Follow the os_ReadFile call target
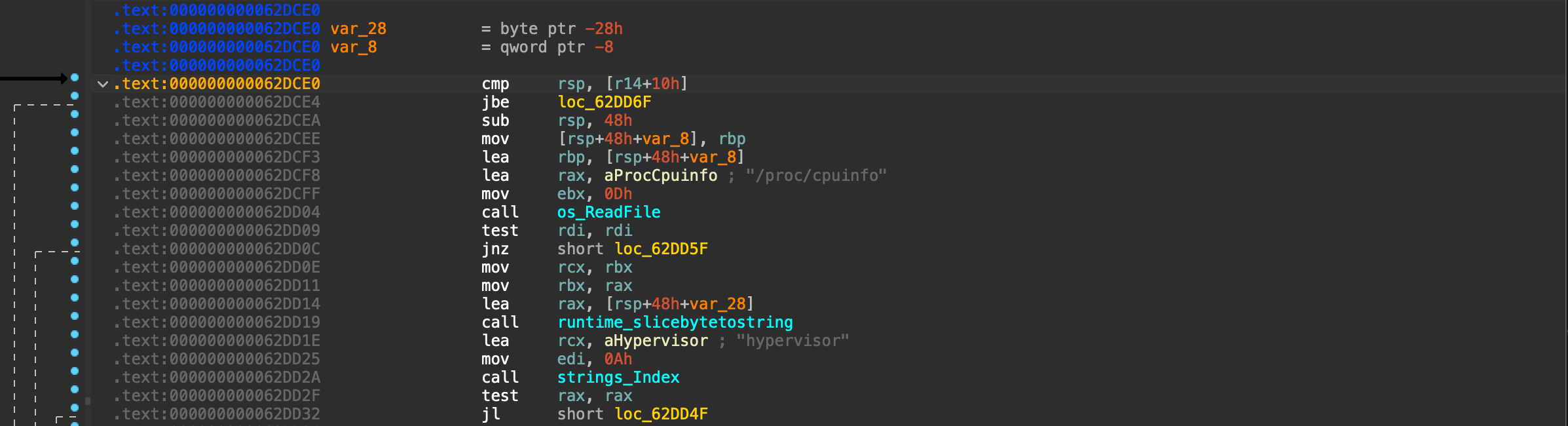This screenshot has width=1568, height=426. (x=608, y=212)
